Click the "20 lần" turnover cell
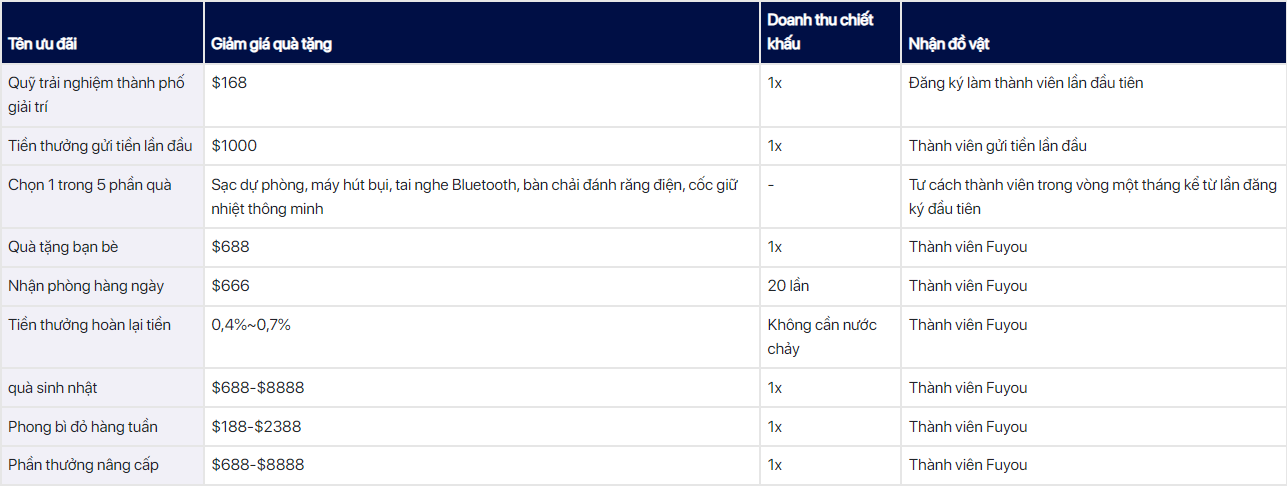The width and height of the screenshot is (1287, 486). coord(788,286)
